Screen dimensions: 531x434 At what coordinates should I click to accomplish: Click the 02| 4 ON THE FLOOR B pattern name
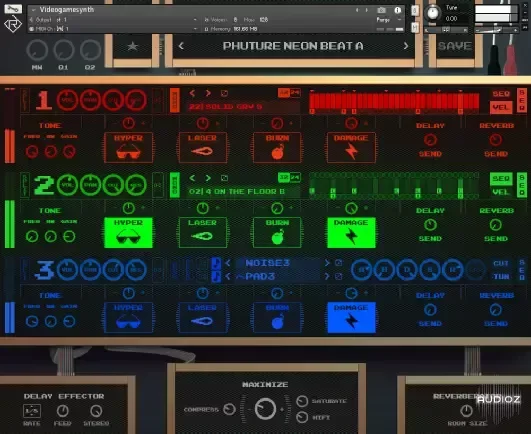[x=236, y=192]
